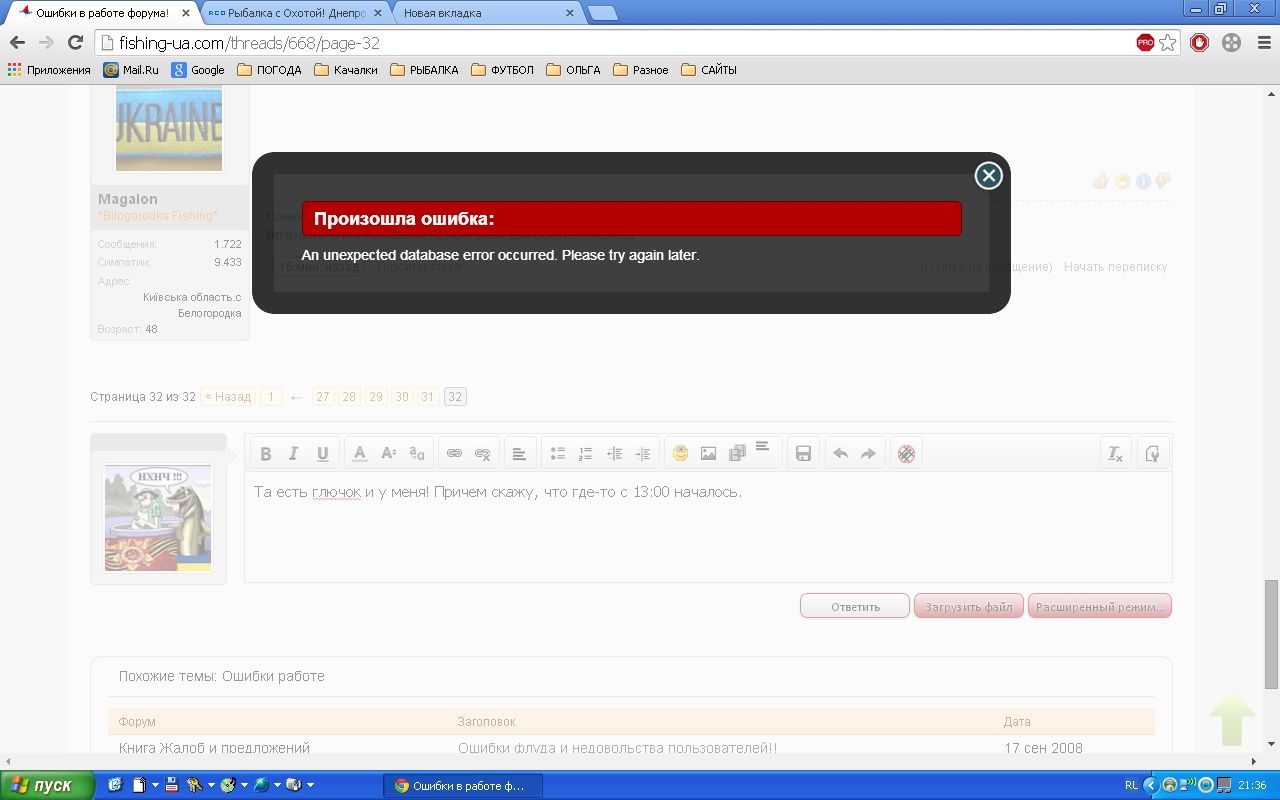Viewport: 1280px width, 800px height.
Task: Go to page 31 of thread
Action: click(428, 397)
